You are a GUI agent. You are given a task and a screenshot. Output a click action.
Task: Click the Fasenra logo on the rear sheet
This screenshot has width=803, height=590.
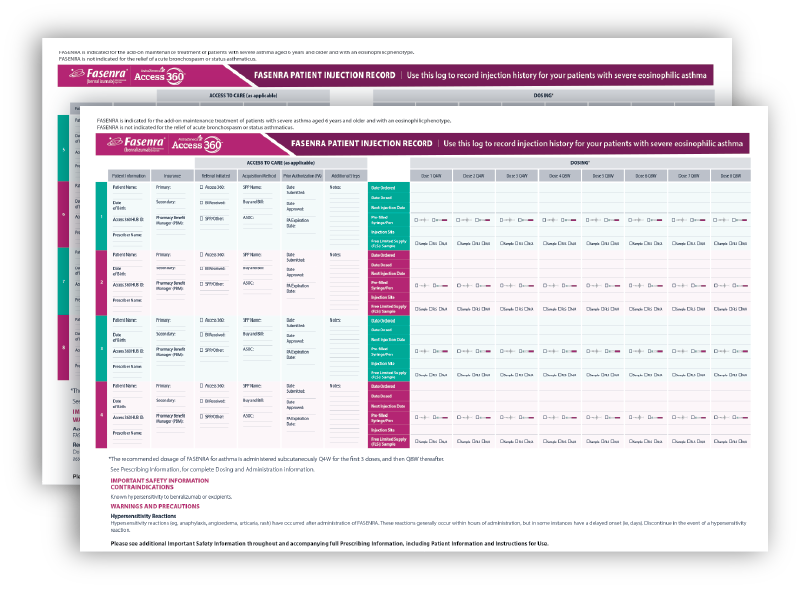pyautogui.click(x=98, y=75)
